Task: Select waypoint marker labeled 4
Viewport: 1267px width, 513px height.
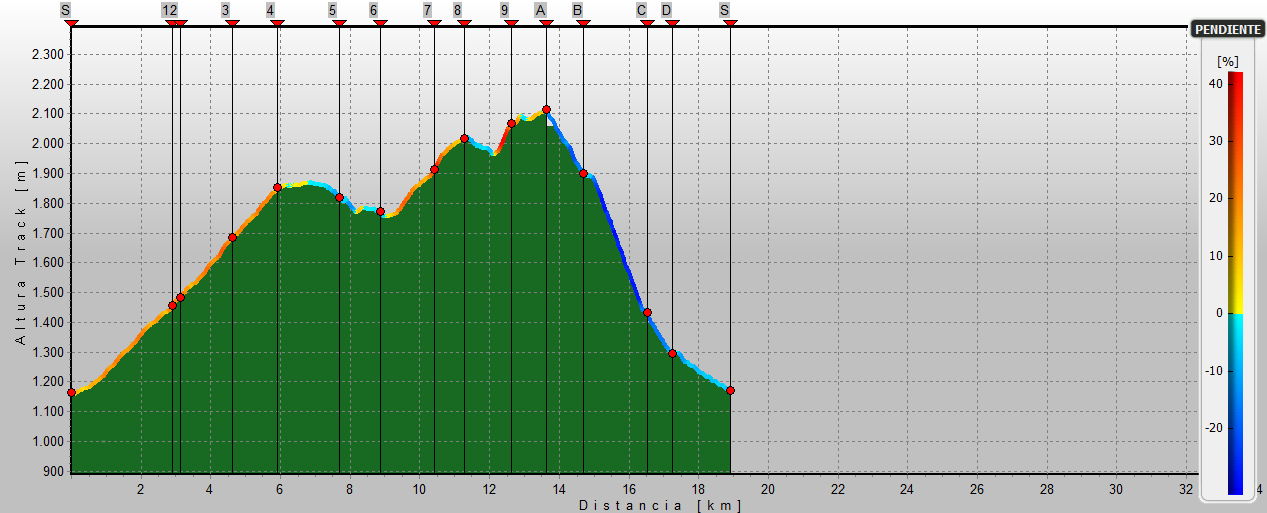Action: (271, 10)
